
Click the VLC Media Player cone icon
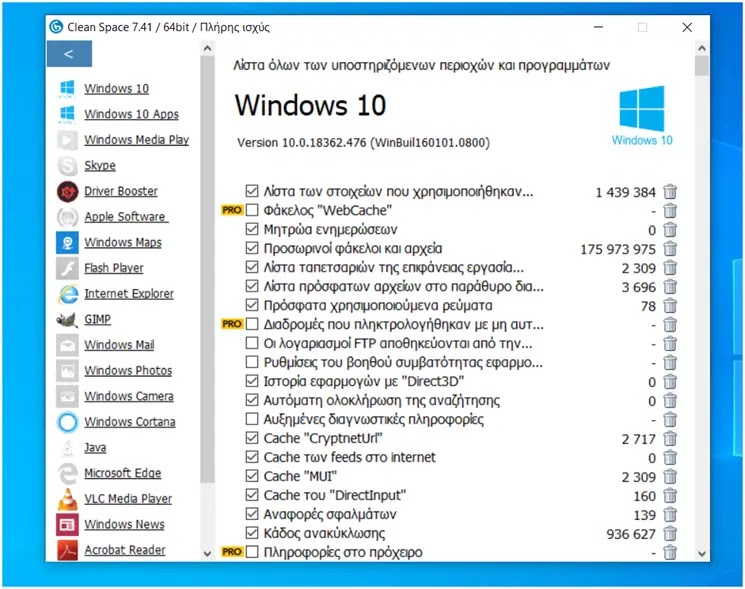[67, 499]
